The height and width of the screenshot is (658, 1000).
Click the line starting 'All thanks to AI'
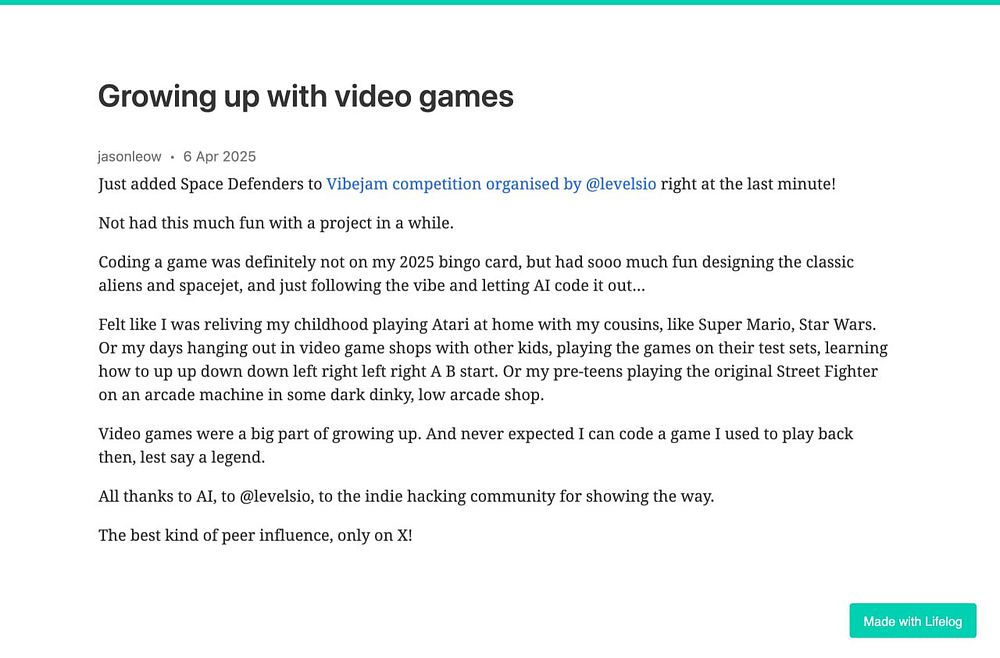pyautogui.click(x=406, y=496)
